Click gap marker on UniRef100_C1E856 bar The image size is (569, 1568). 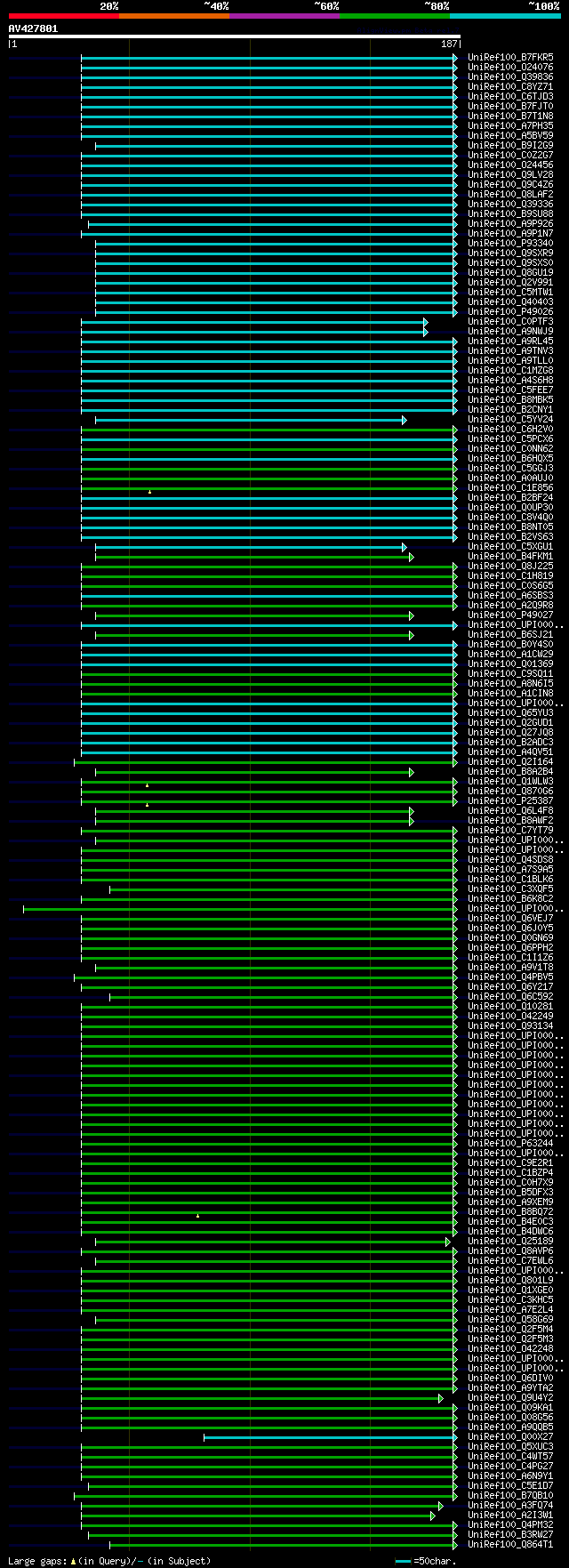click(149, 491)
